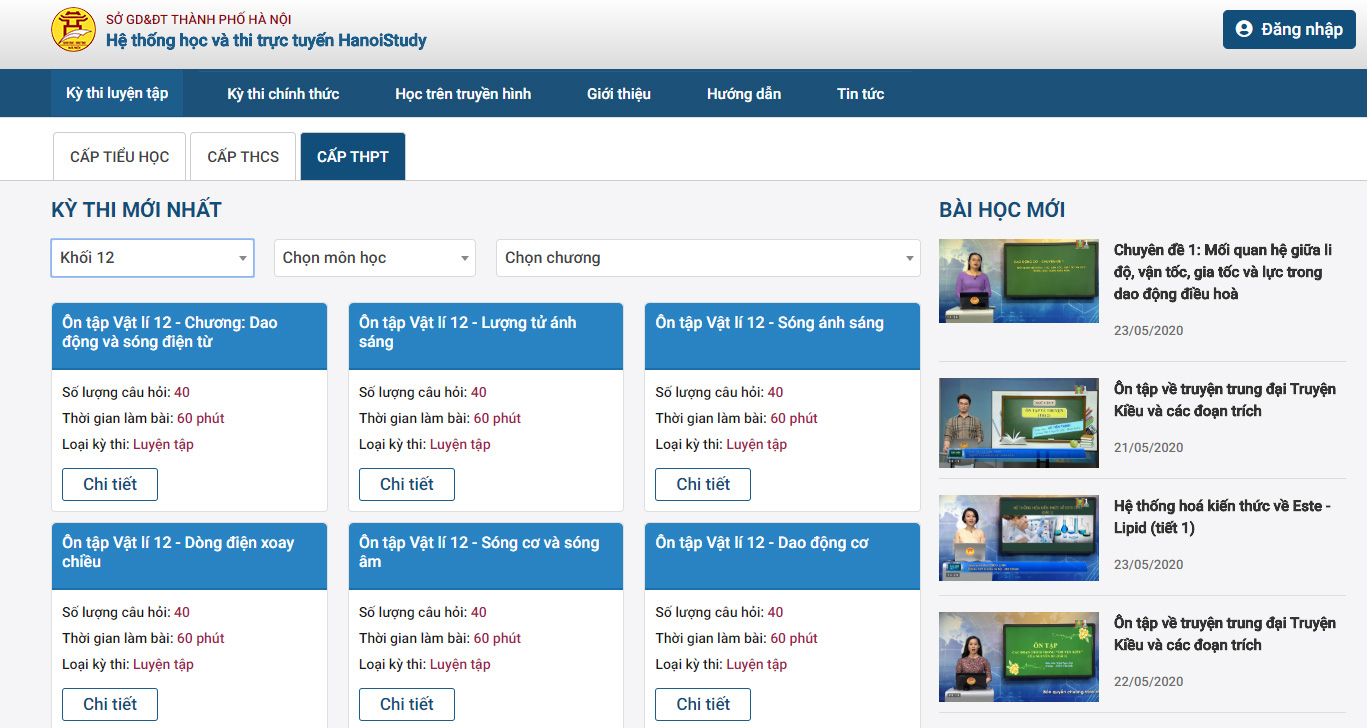
Task: Click the user icon in Đăng nhập button
Action: [x=1244, y=29]
